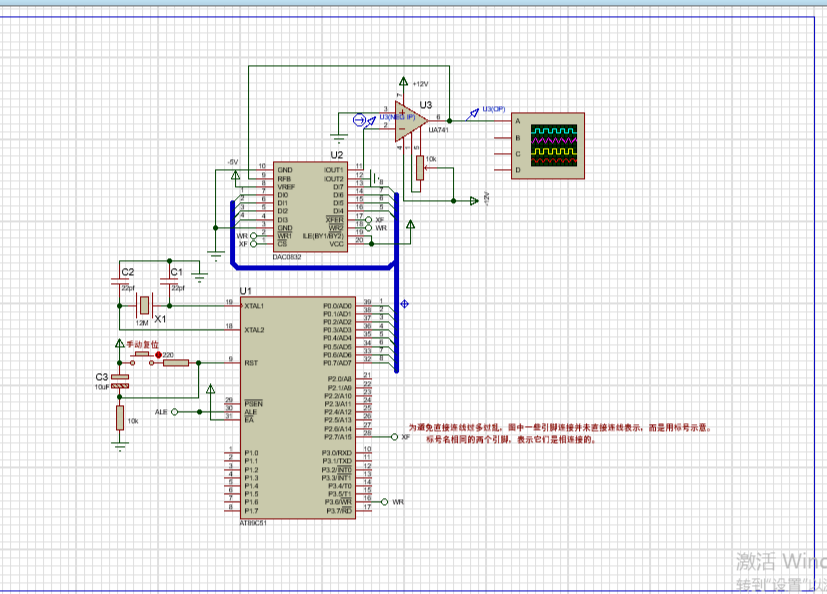Click the EA pin label
The width and height of the screenshot is (827, 594).
pyautogui.click(x=249, y=420)
